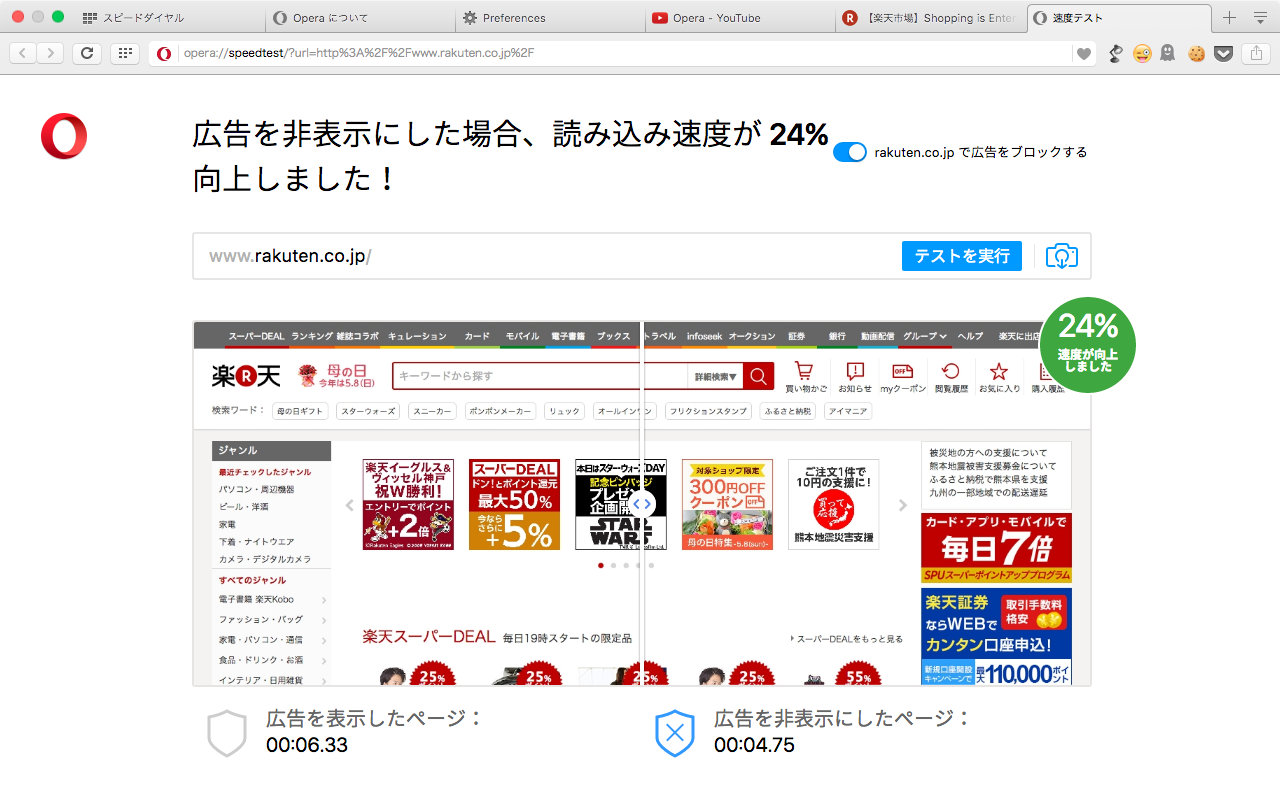The width and height of the screenshot is (1280, 800).
Task: Open the share menu icon
Action: pyautogui.click(x=1255, y=53)
